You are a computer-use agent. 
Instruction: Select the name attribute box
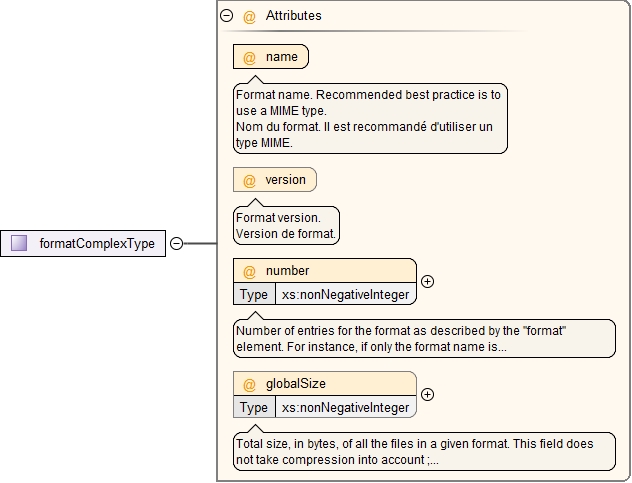271,56
